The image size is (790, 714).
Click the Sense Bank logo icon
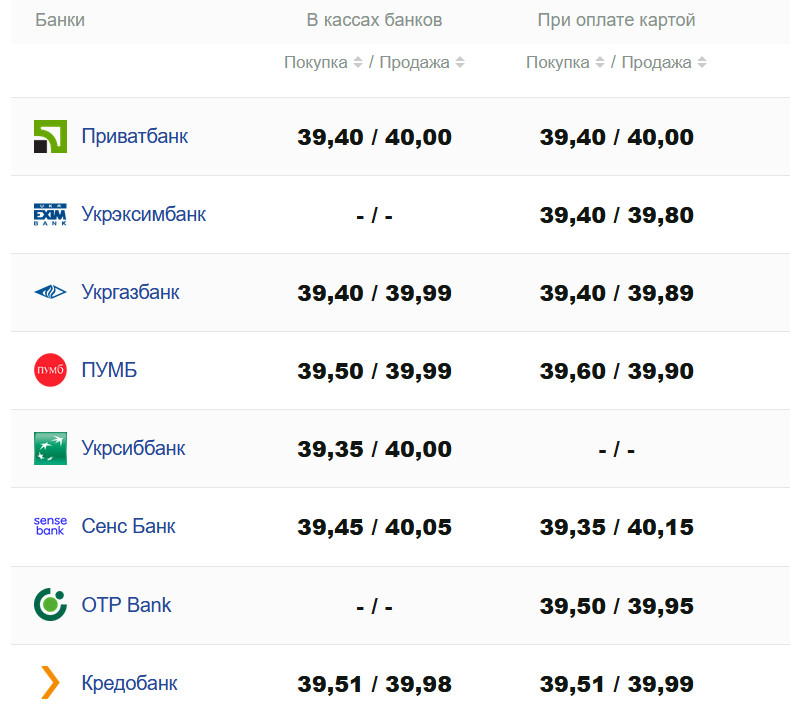pos(50,526)
